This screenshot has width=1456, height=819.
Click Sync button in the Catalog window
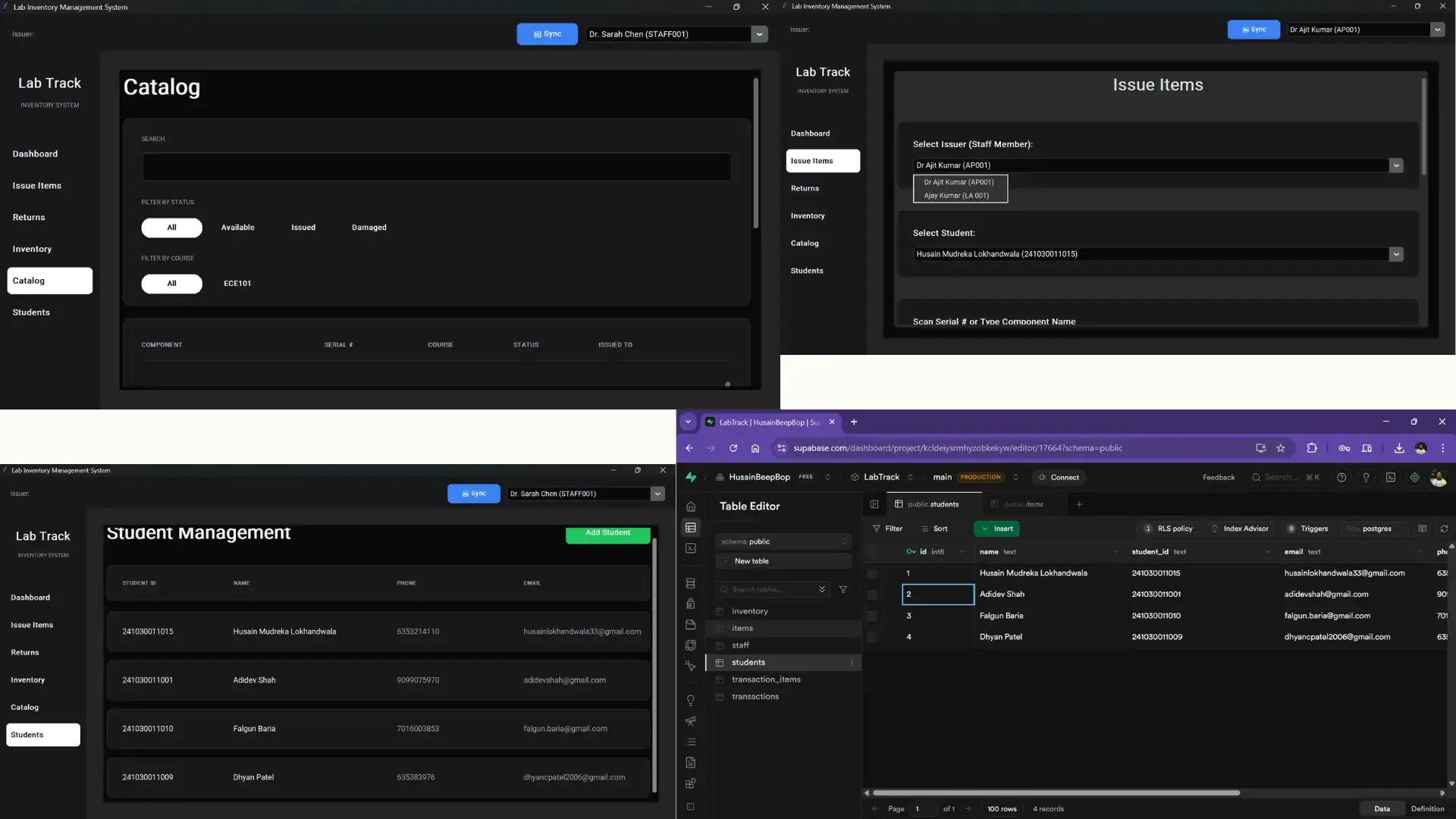tap(547, 34)
